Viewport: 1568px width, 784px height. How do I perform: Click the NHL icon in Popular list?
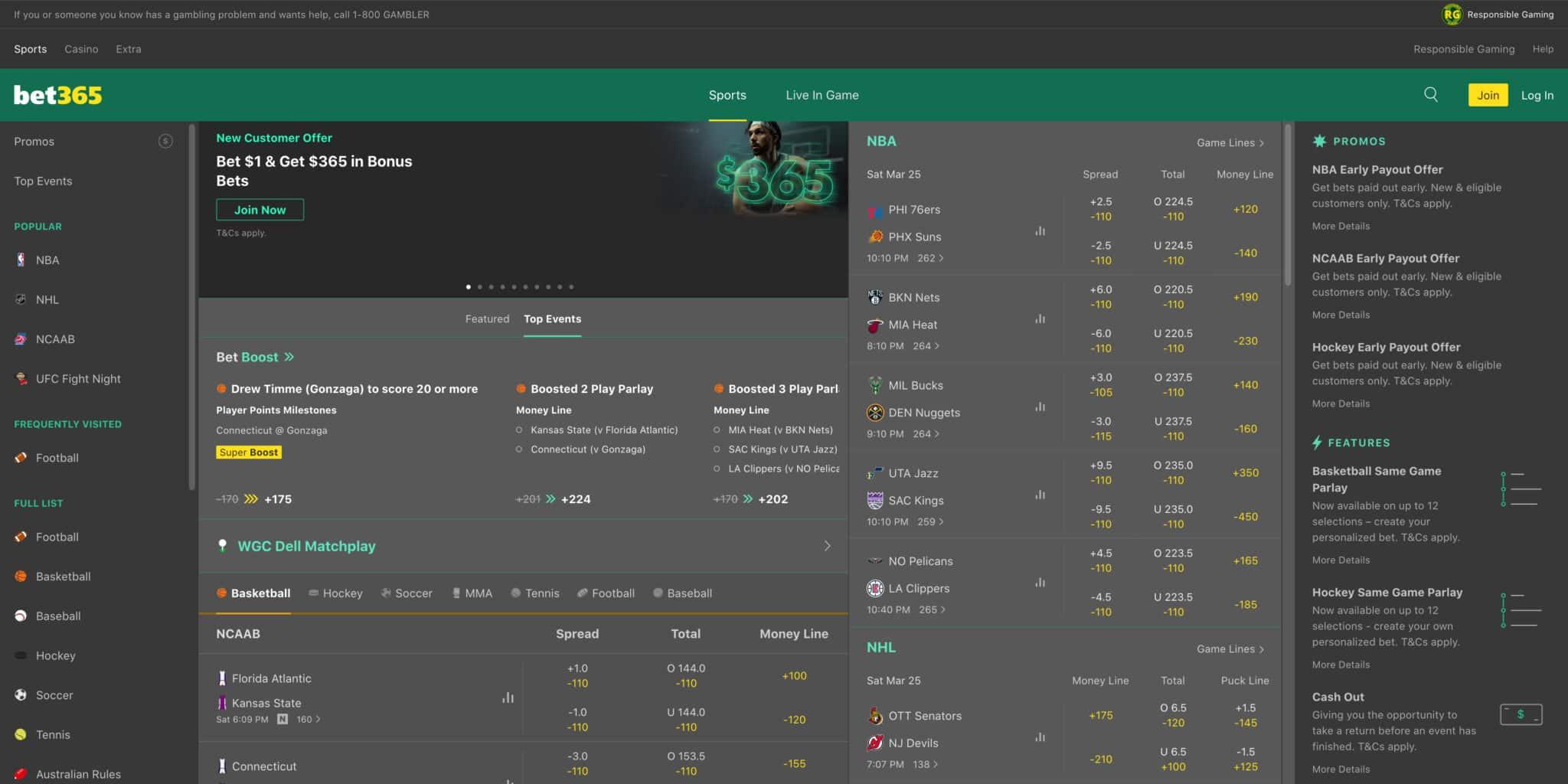pos(21,299)
